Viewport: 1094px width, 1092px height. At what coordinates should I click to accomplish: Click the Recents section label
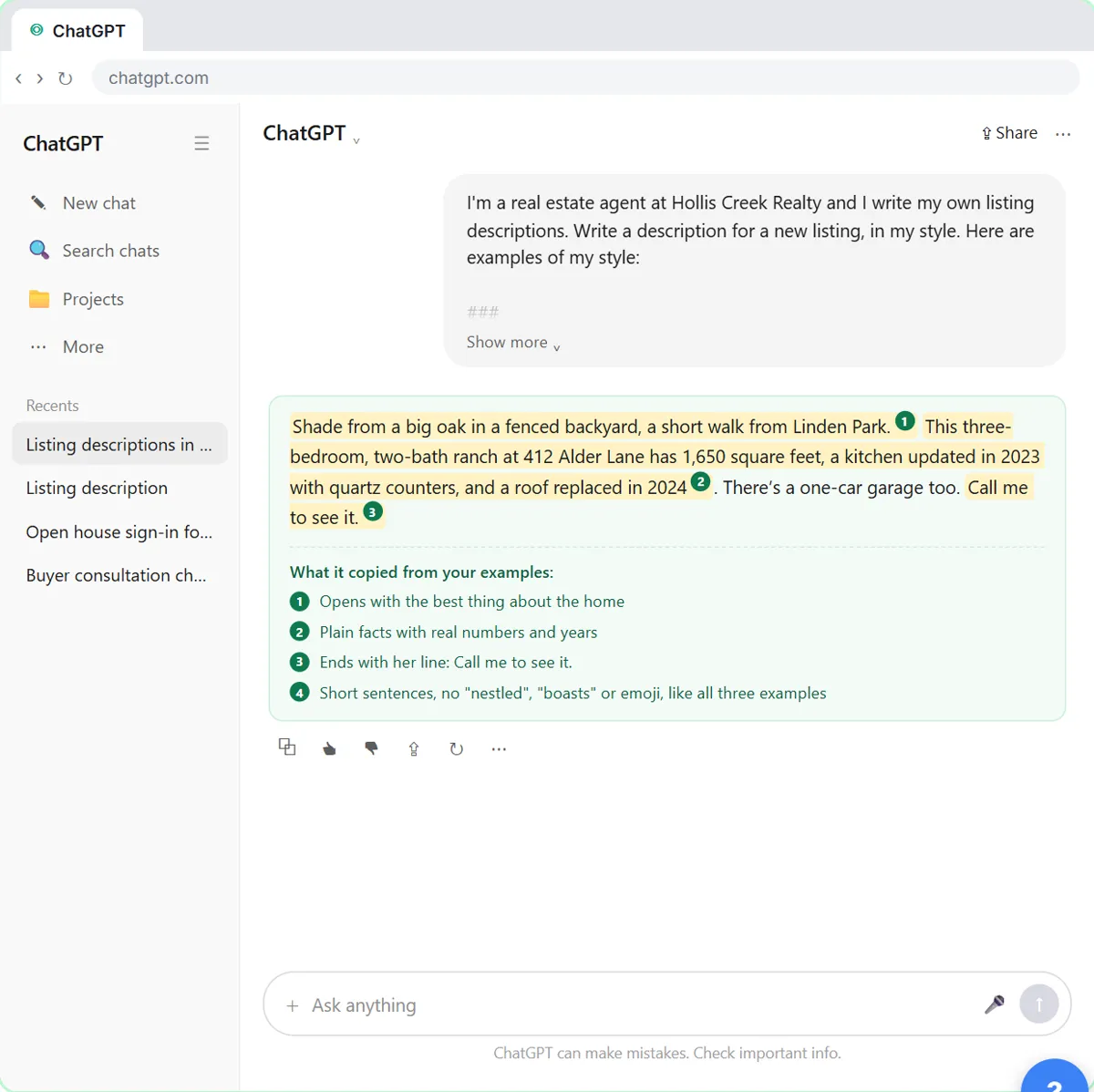(x=52, y=406)
